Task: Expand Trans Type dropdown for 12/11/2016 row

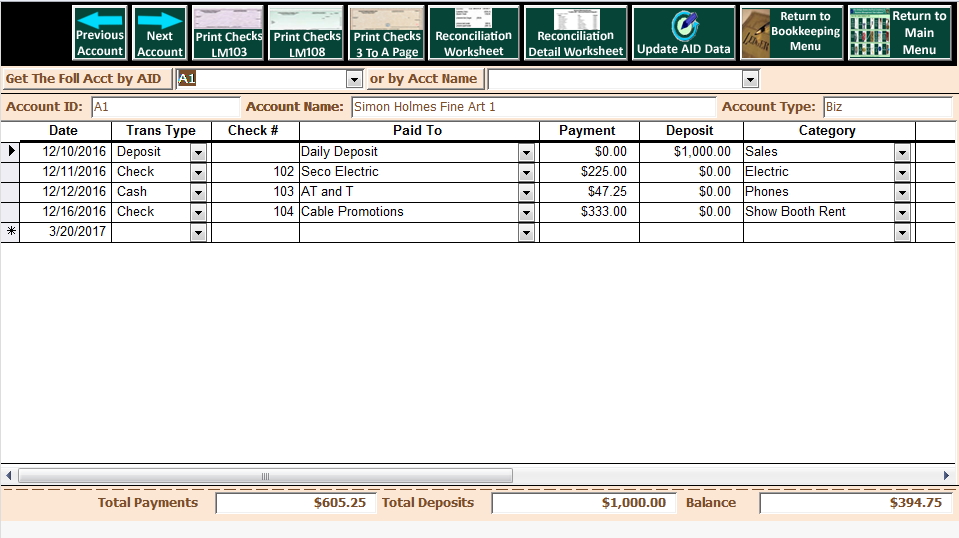Action: click(198, 172)
